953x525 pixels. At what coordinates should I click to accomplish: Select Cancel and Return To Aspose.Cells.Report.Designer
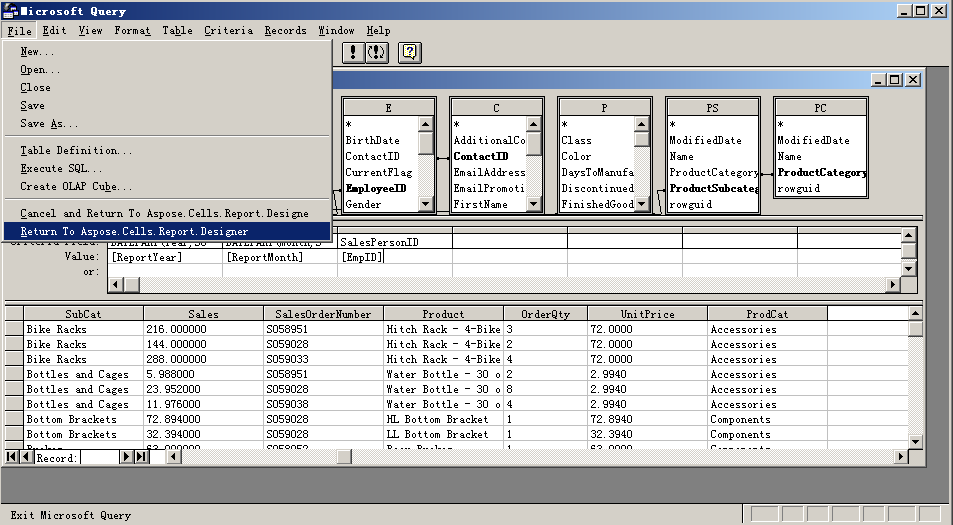[167, 213]
